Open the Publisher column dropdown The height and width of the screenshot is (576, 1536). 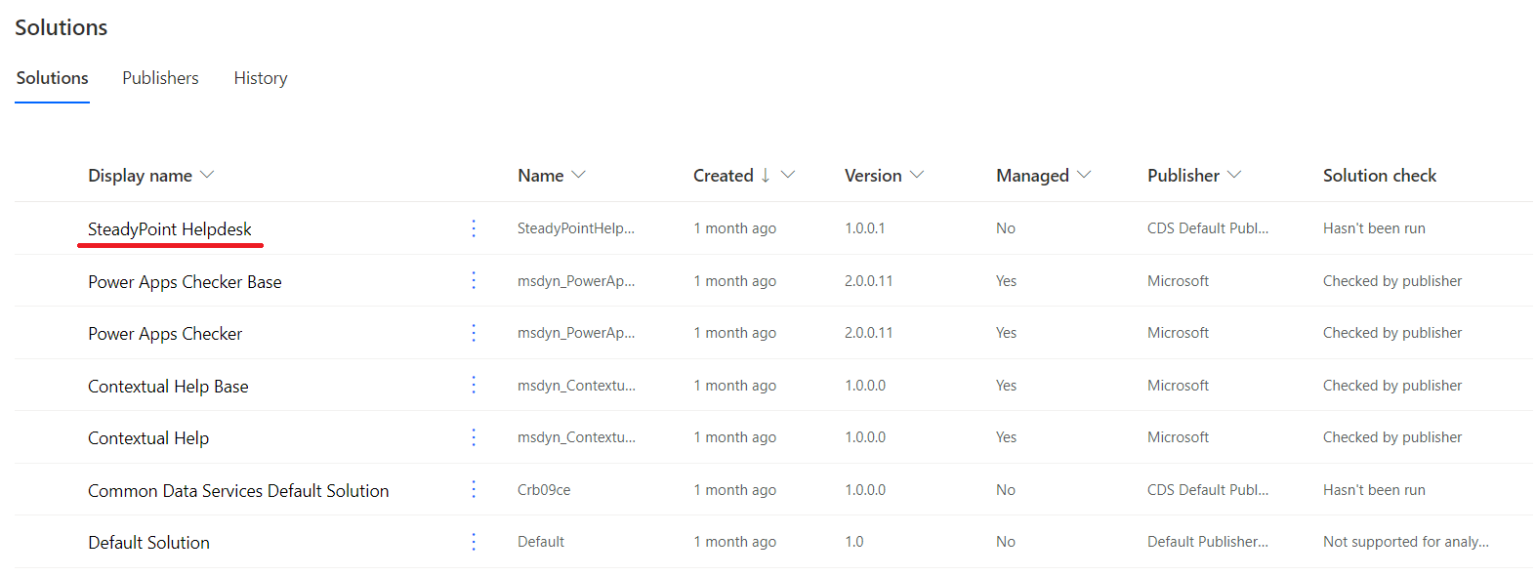pyautogui.click(x=1235, y=175)
